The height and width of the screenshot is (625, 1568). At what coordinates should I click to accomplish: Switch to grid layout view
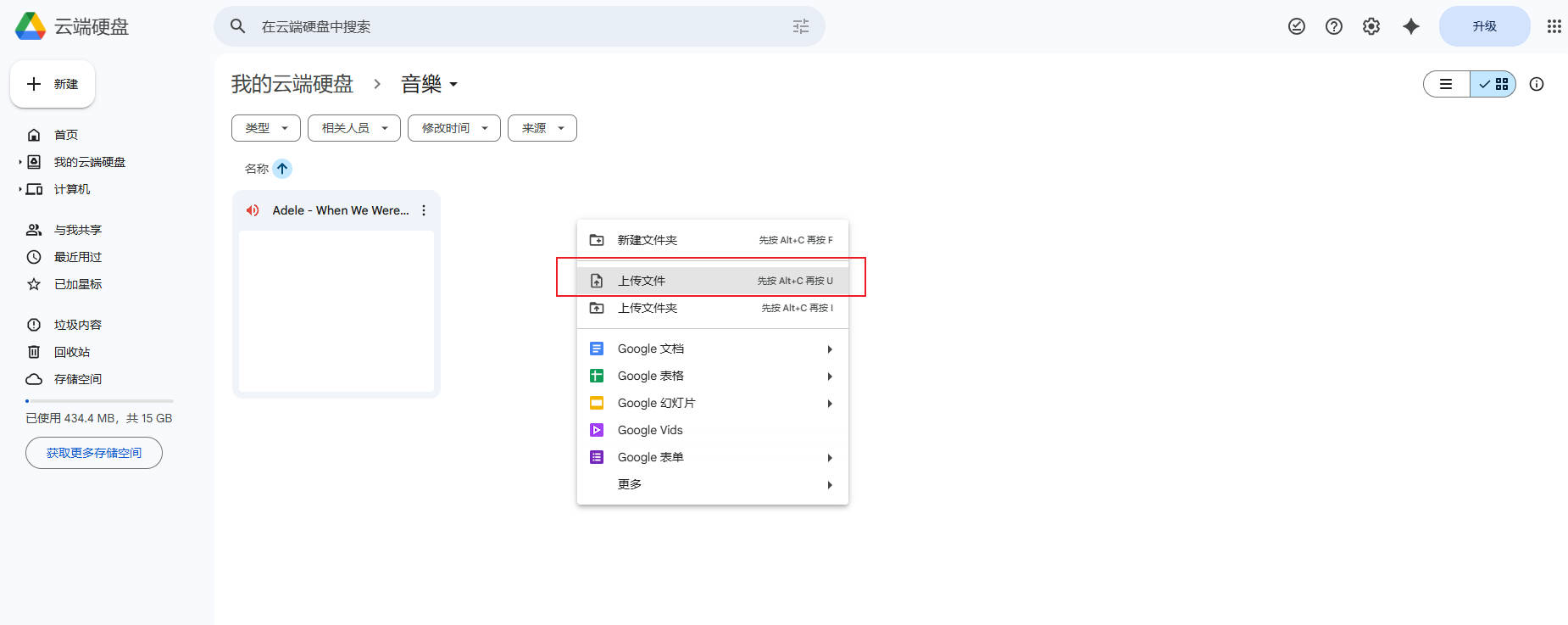[x=1493, y=84]
